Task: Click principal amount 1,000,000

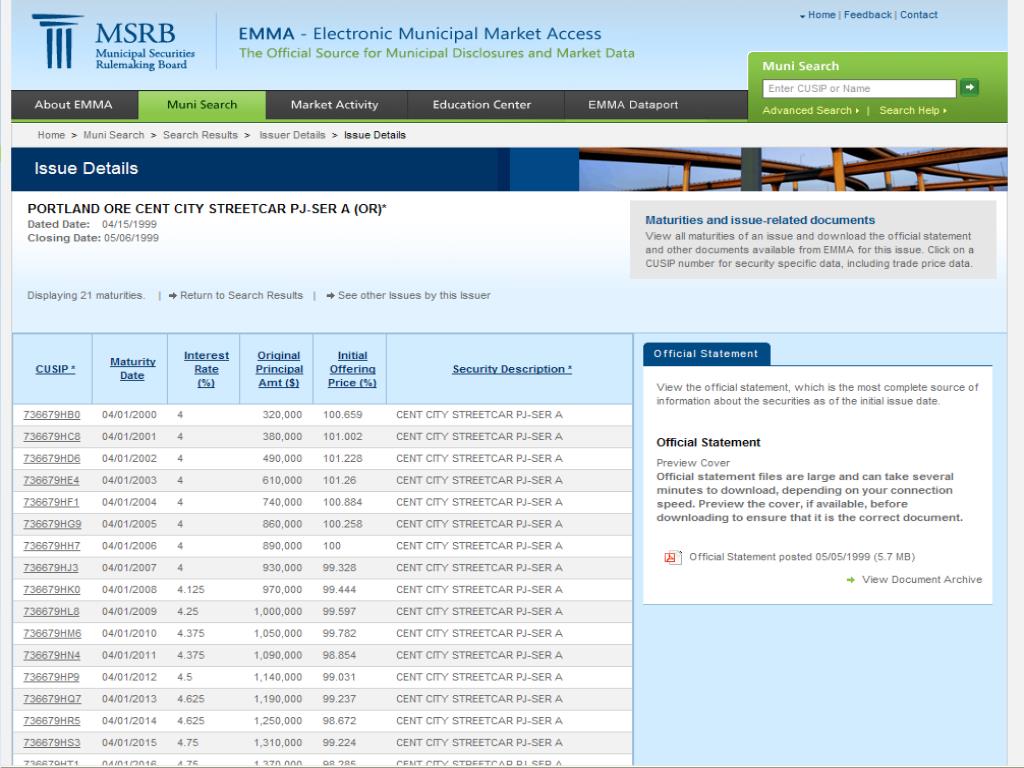Action: tap(278, 611)
